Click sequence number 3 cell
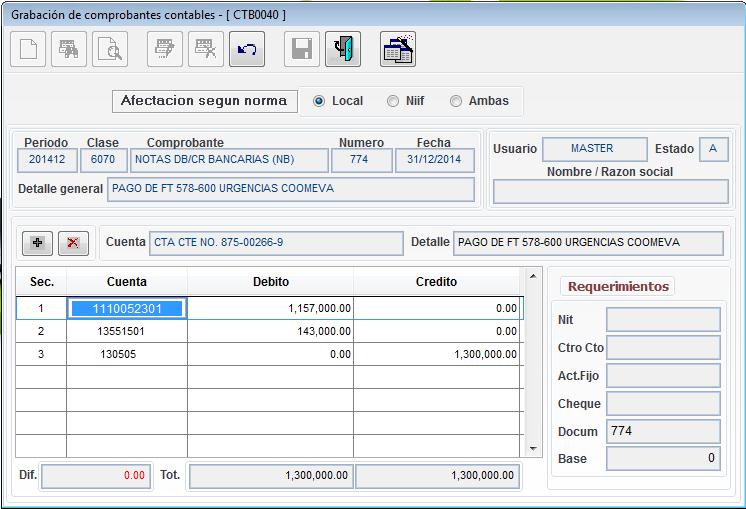Image resolution: width=746 pixels, height=509 pixels. [41, 354]
